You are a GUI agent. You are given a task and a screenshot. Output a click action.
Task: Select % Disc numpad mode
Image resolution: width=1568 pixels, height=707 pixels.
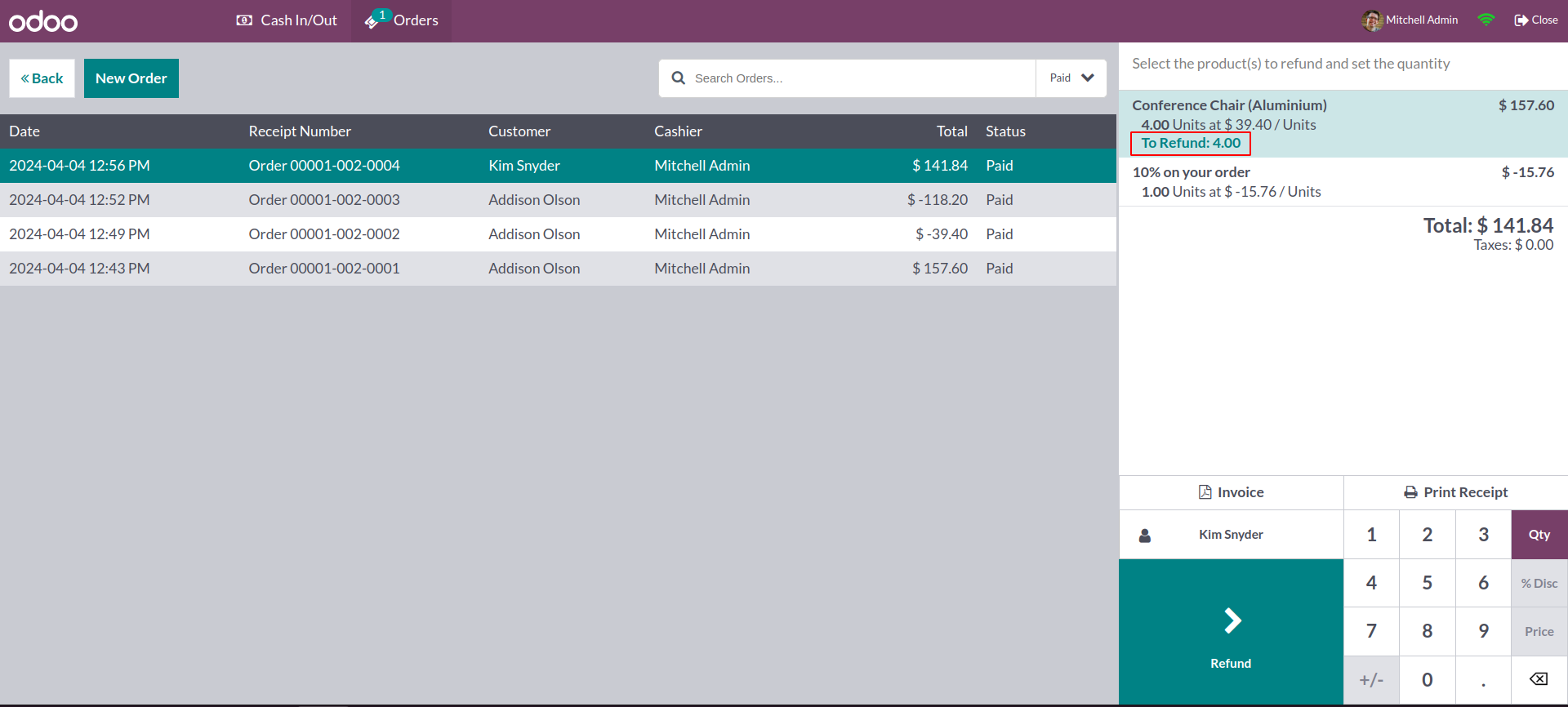(1539, 583)
